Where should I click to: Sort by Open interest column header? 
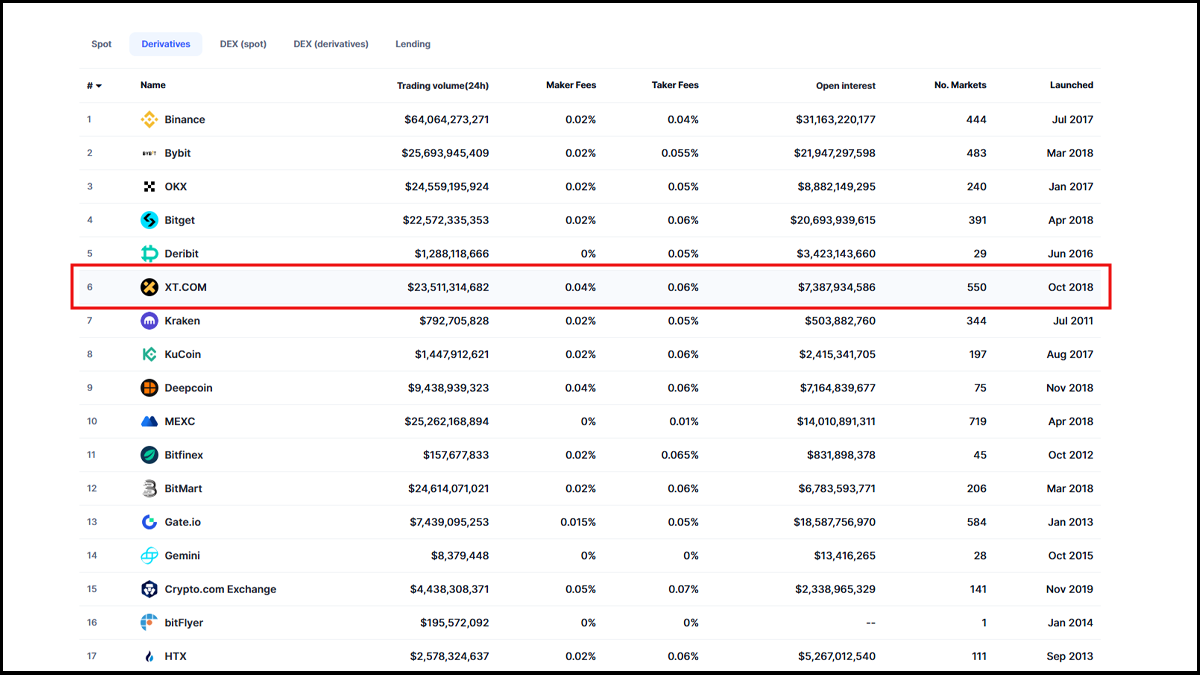click(x=846, y=86)
